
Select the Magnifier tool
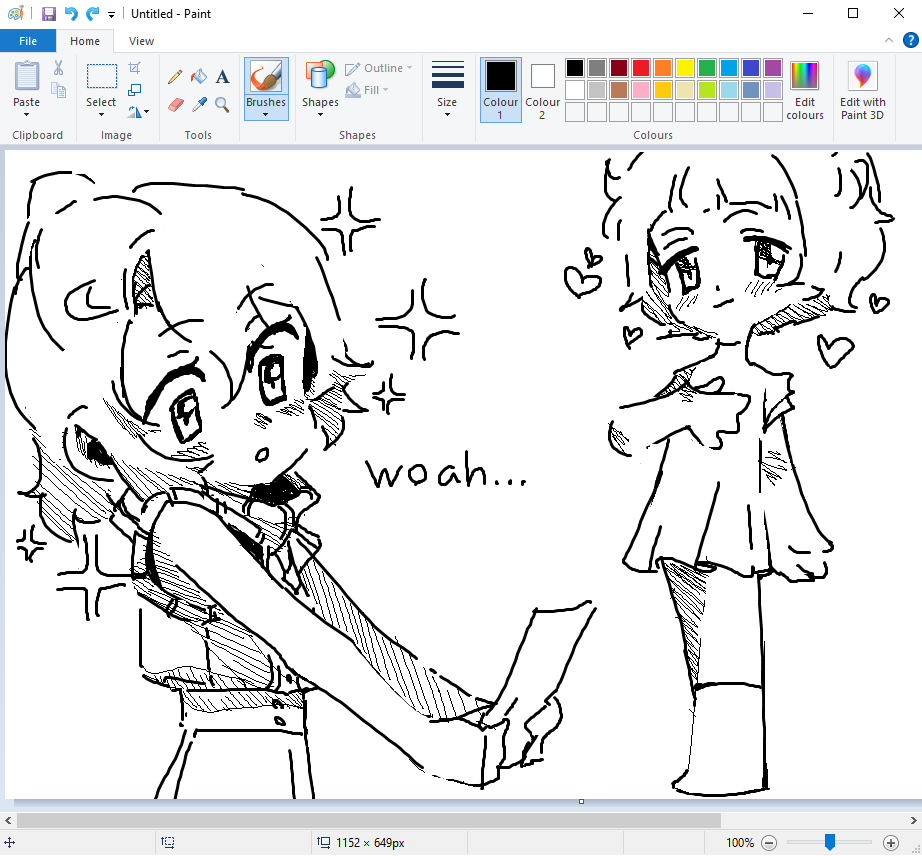point(222,105)
